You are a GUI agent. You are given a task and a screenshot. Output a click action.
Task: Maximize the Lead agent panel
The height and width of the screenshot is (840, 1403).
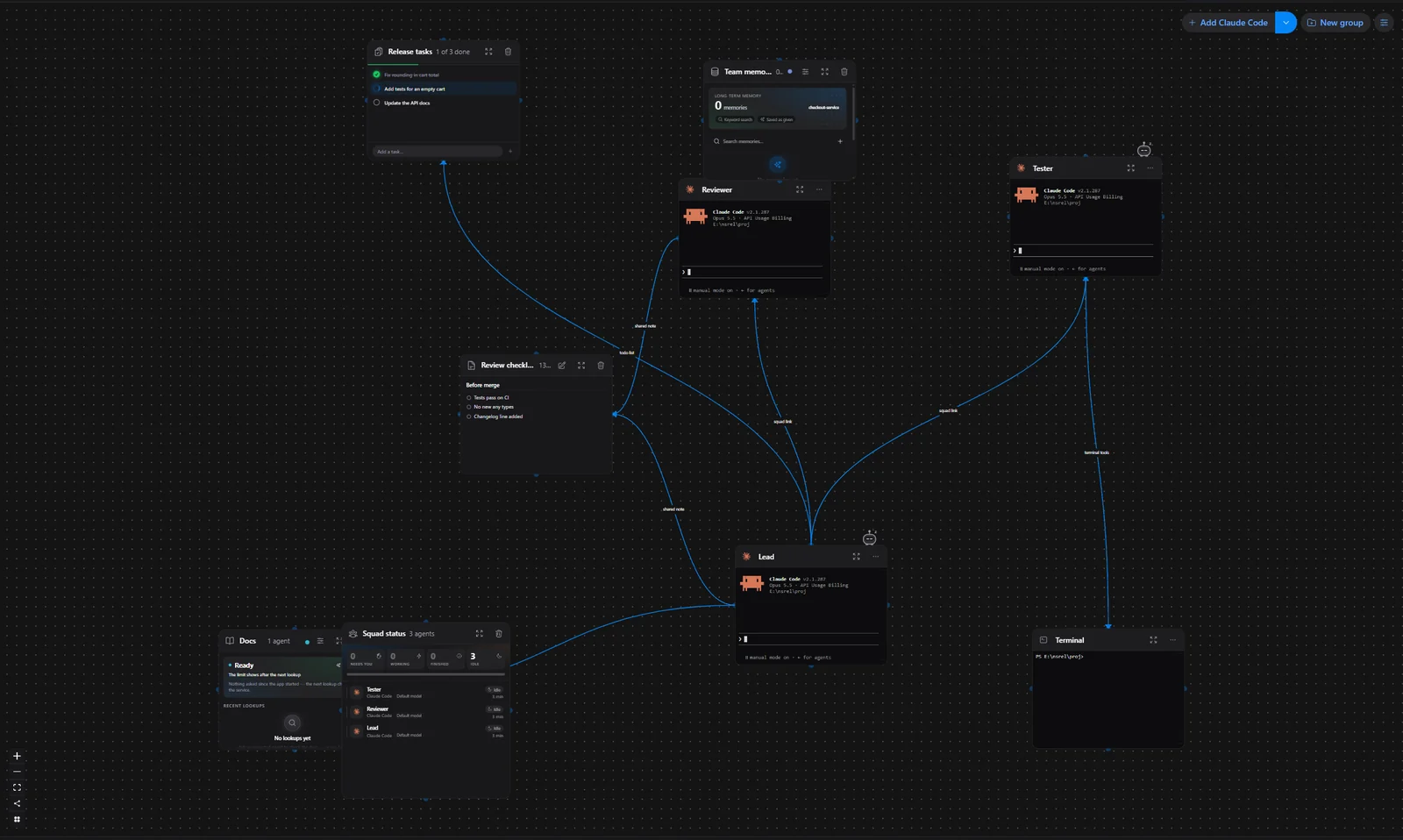(x=857, y=557)
